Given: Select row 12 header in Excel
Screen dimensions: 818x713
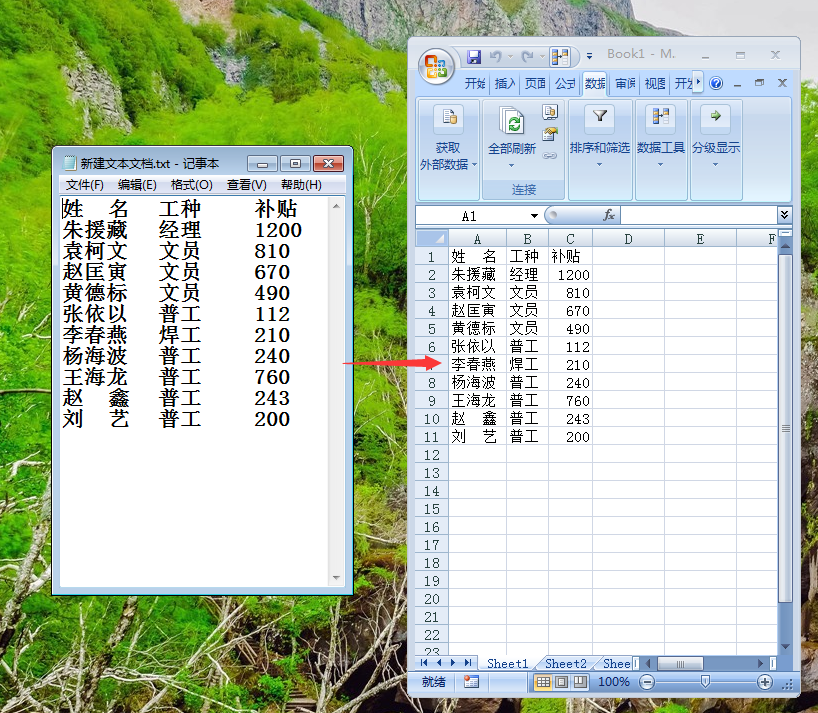Looking at the screenshot, I should tap(432, 455).
